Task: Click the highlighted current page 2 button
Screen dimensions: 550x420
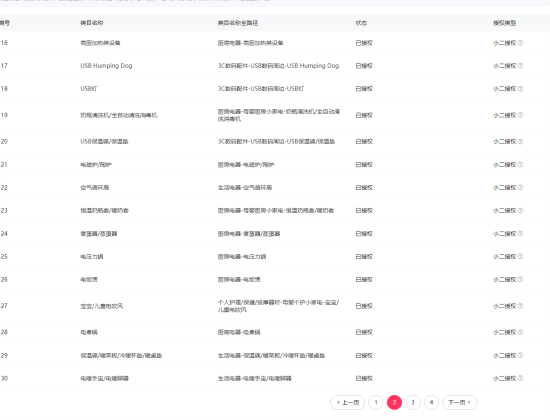Action: (x=394, y=402)
